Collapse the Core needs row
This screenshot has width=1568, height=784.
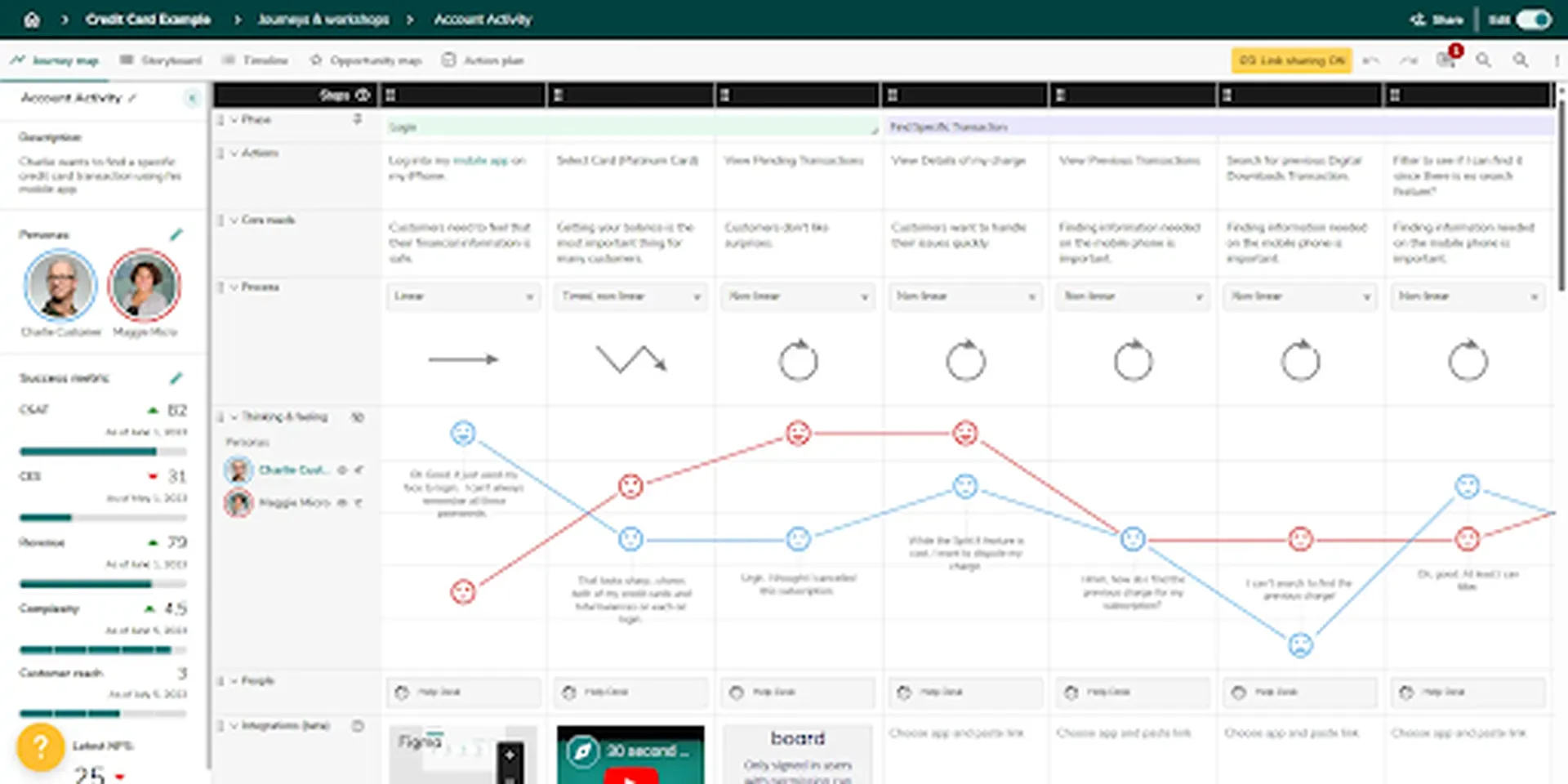pos(234,220)
